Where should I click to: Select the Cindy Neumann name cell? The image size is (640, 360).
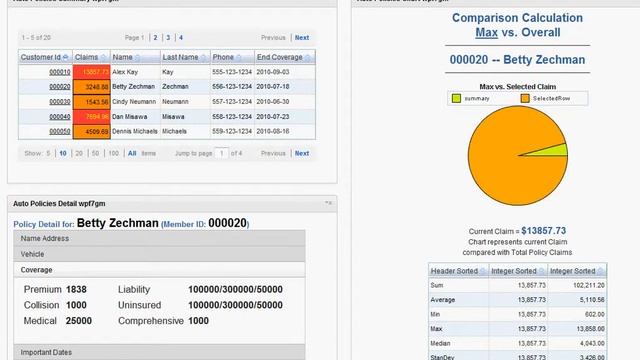135,102
